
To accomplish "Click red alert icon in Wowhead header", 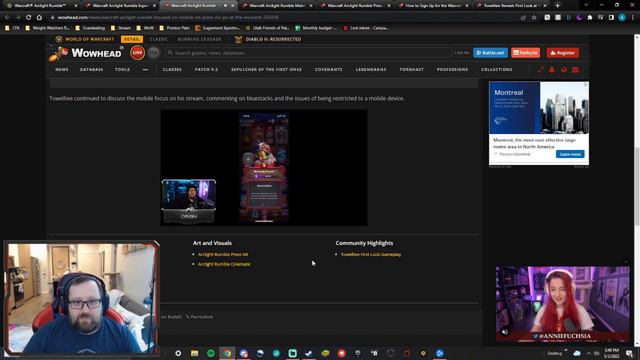I will pyautogui.click(x=552, y=70).
